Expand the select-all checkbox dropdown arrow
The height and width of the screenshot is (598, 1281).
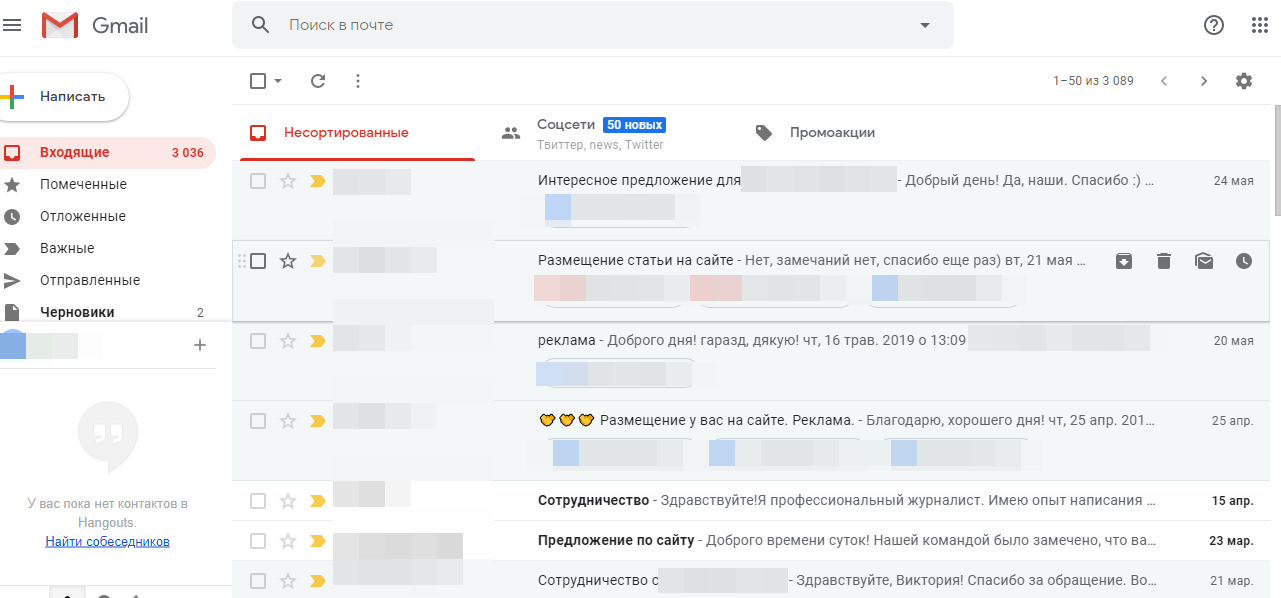pyautogui.click(x=278, y=81)
